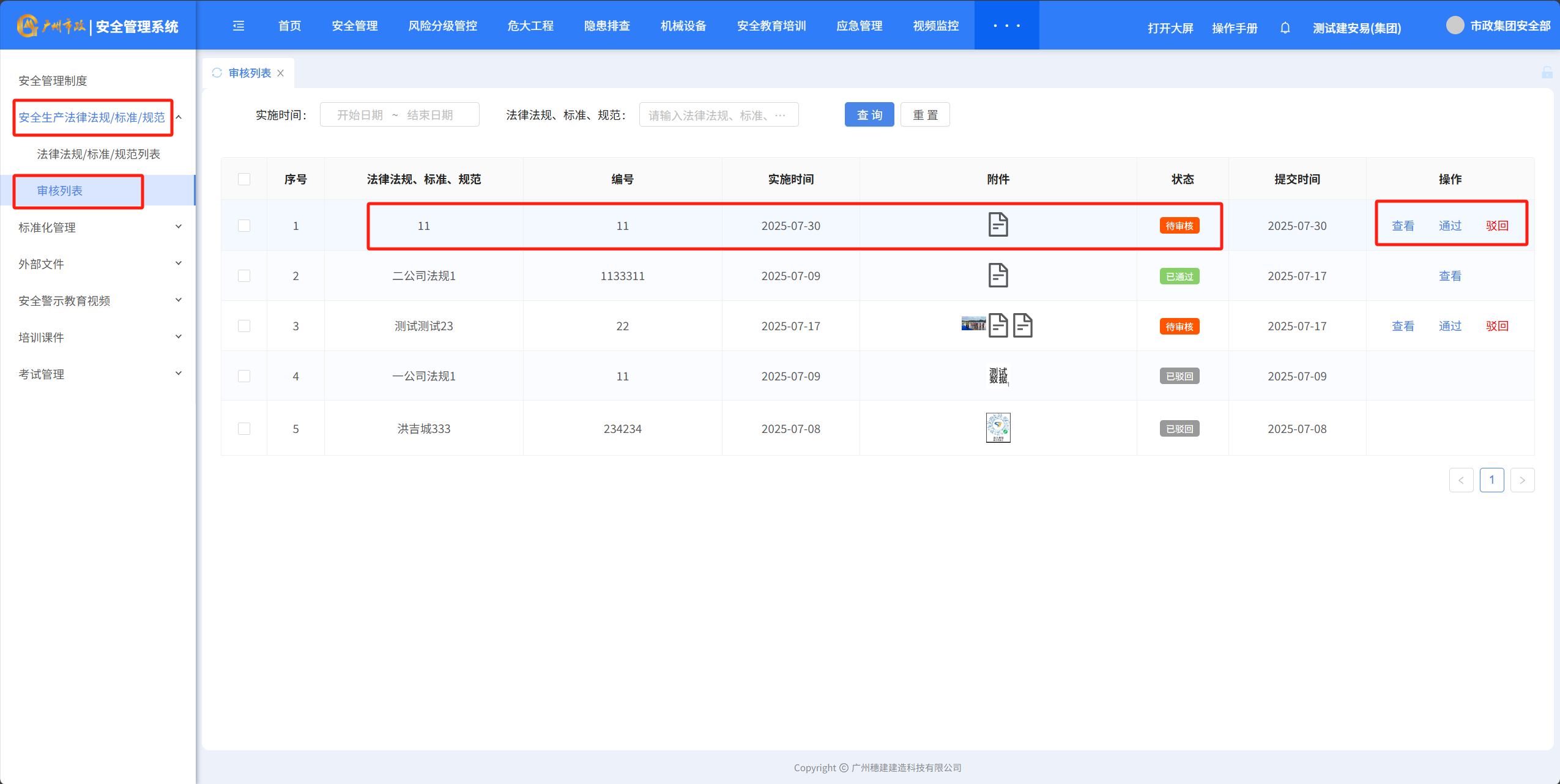Open the 隐患排查 top menu
1560x784 pixels.
(x=606, y=26)
